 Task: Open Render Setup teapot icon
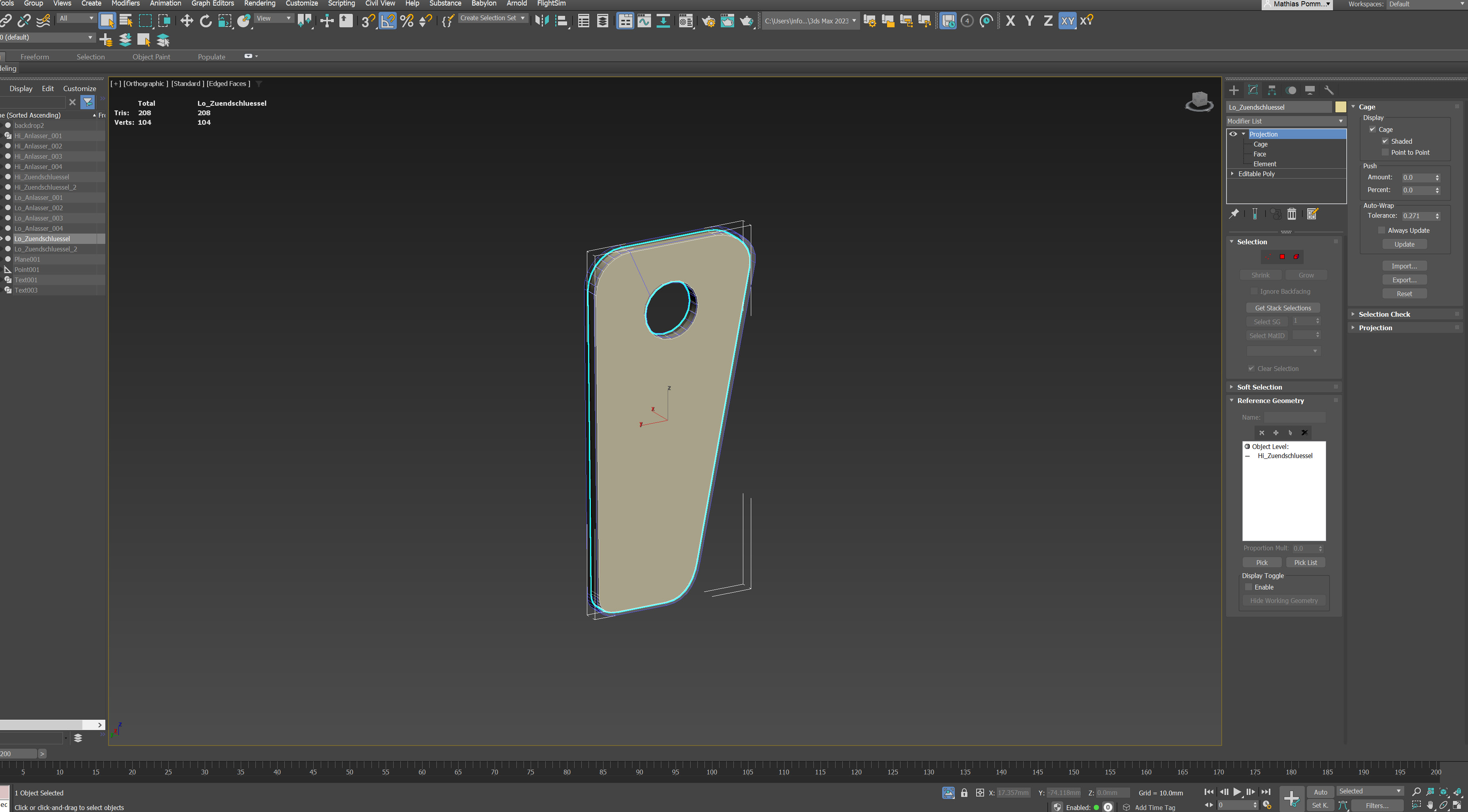[x=708, y=21]
